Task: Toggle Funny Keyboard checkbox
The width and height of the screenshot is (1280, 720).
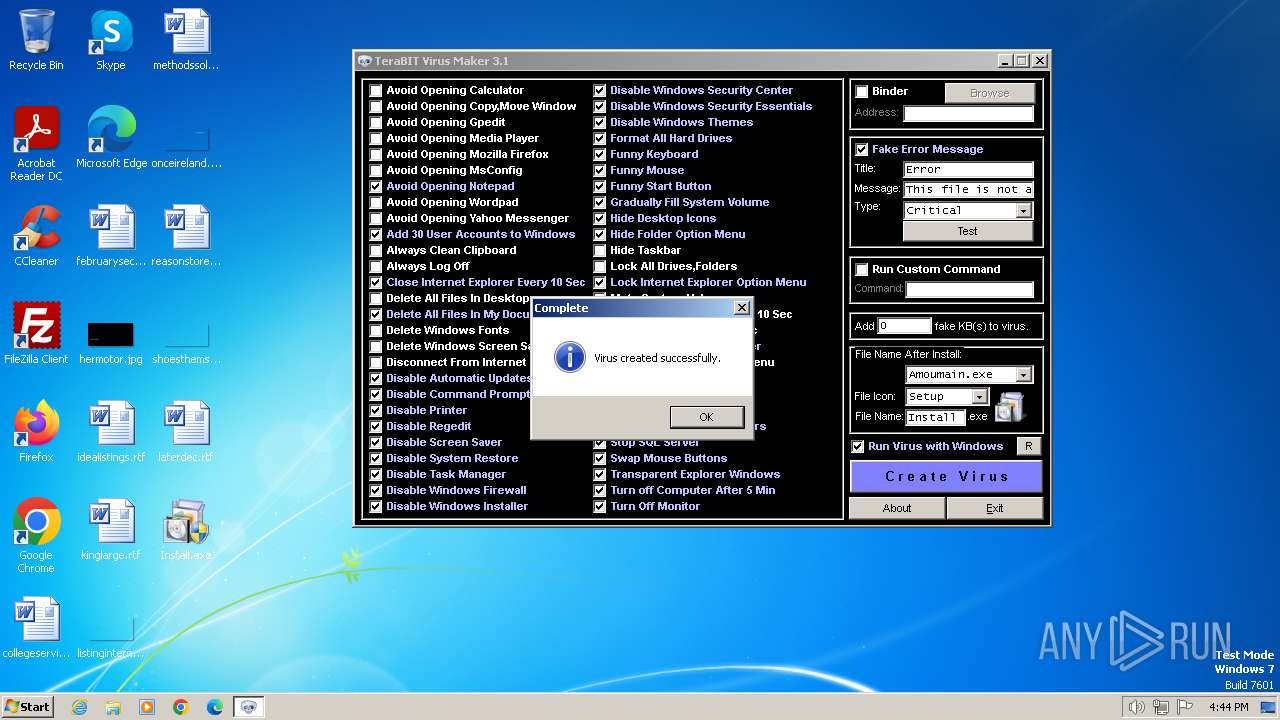Action: point(600,154)
